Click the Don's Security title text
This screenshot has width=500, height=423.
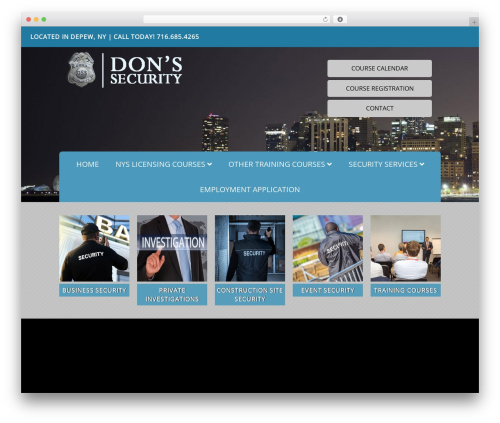pos(146,70)
